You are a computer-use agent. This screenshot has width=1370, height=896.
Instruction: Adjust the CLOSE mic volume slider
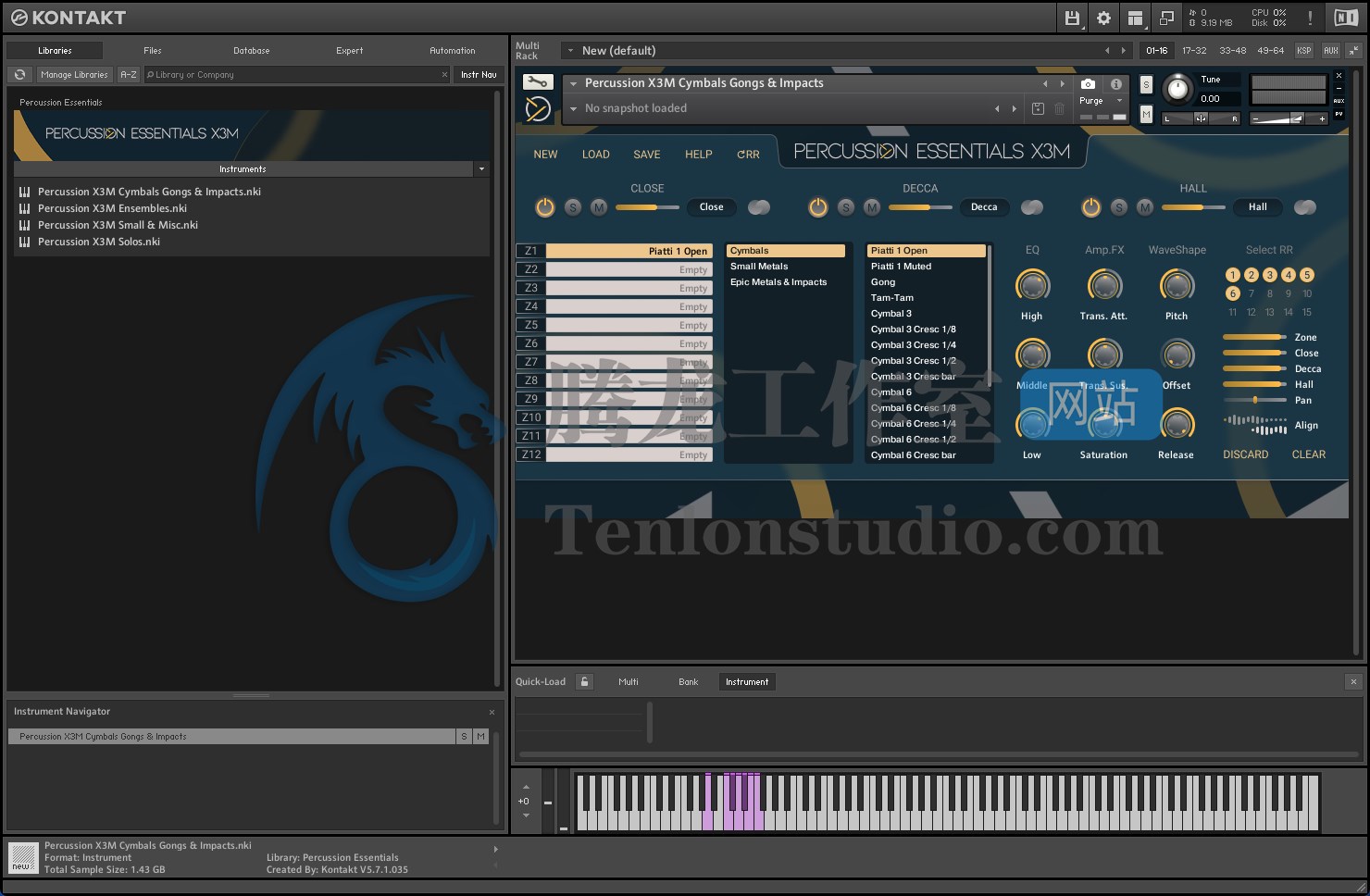click(648, 207)
